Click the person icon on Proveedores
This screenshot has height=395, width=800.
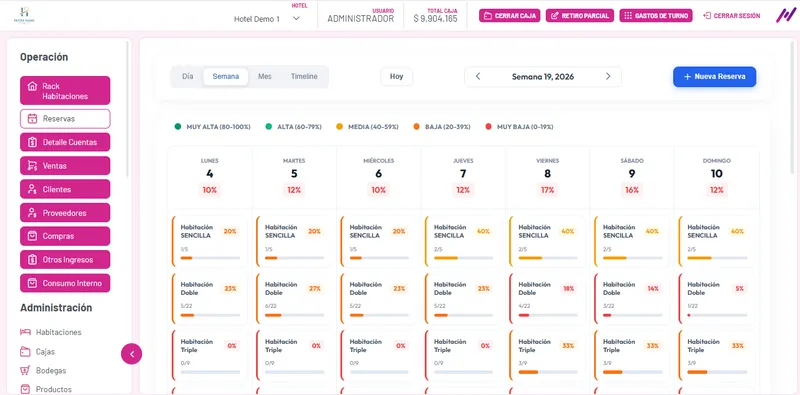point(32,213)
